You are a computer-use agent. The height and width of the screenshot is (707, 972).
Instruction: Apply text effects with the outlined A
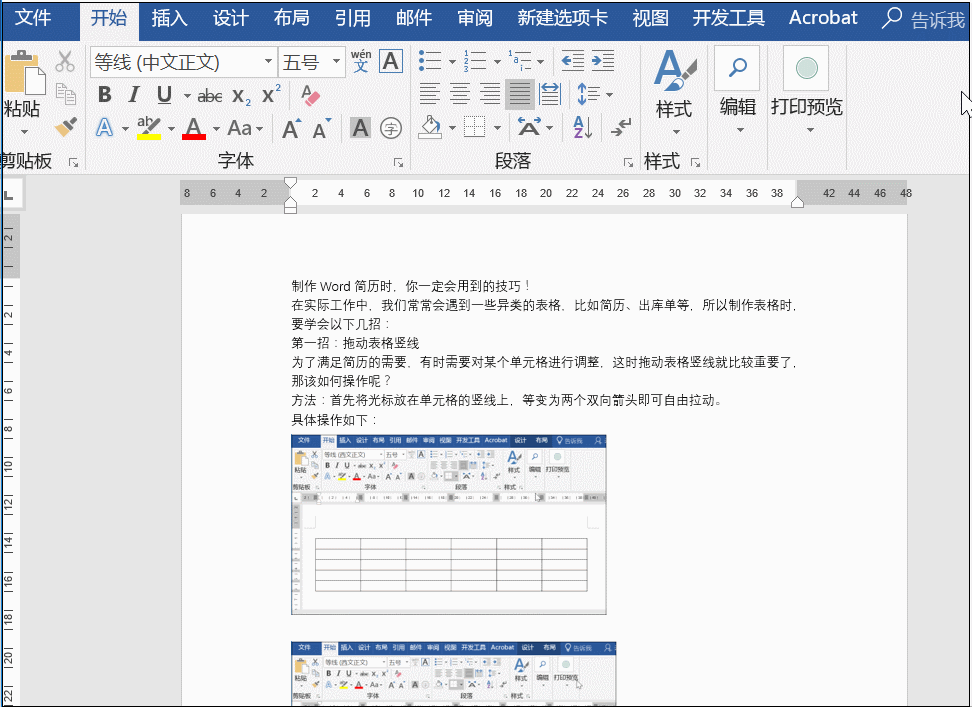(104, 128)
